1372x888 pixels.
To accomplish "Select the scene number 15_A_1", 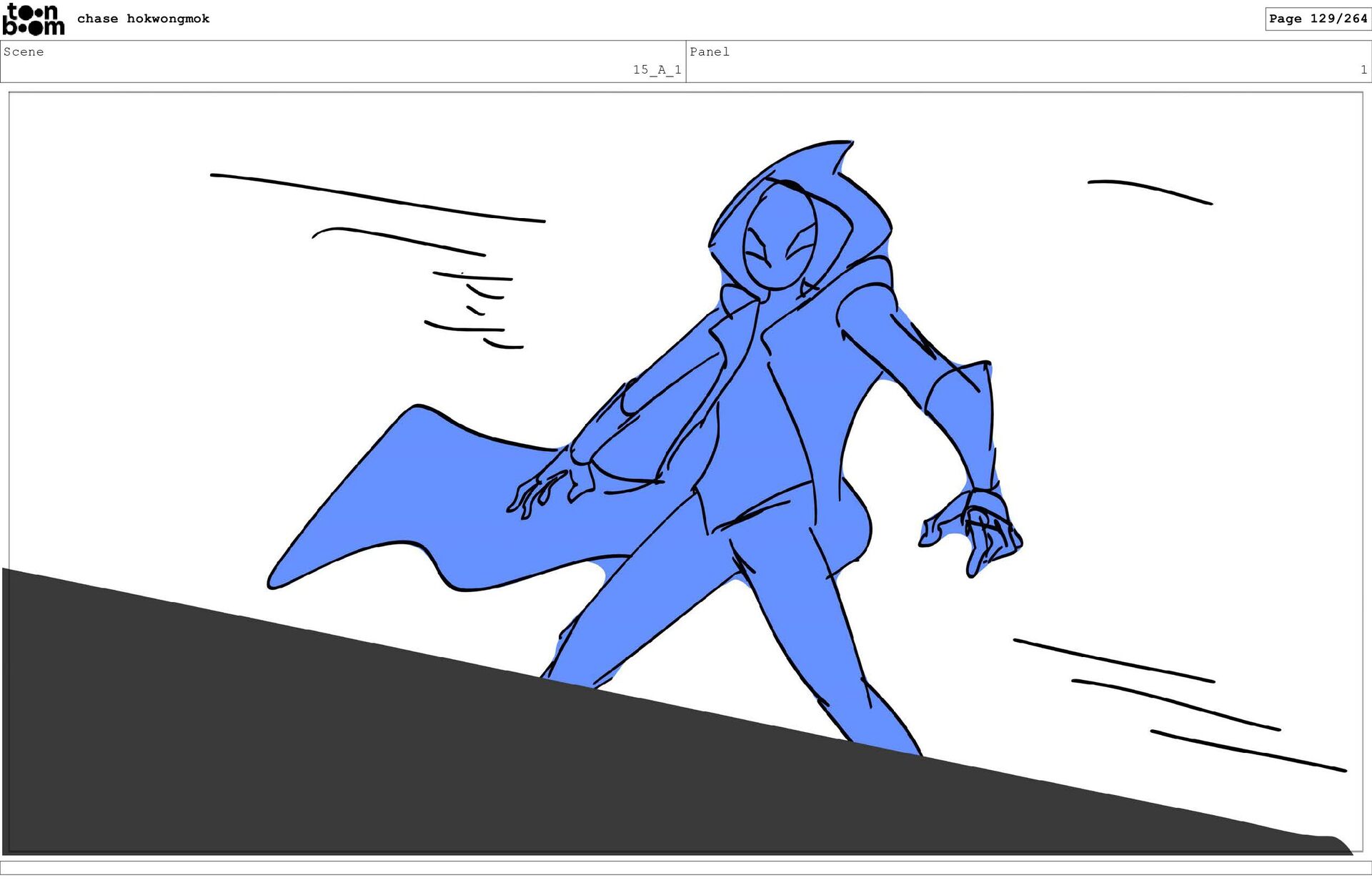I will click(656, 69).
